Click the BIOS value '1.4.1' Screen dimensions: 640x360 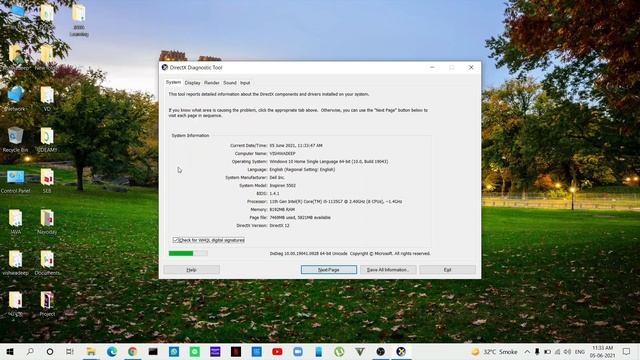pos(274,193)
